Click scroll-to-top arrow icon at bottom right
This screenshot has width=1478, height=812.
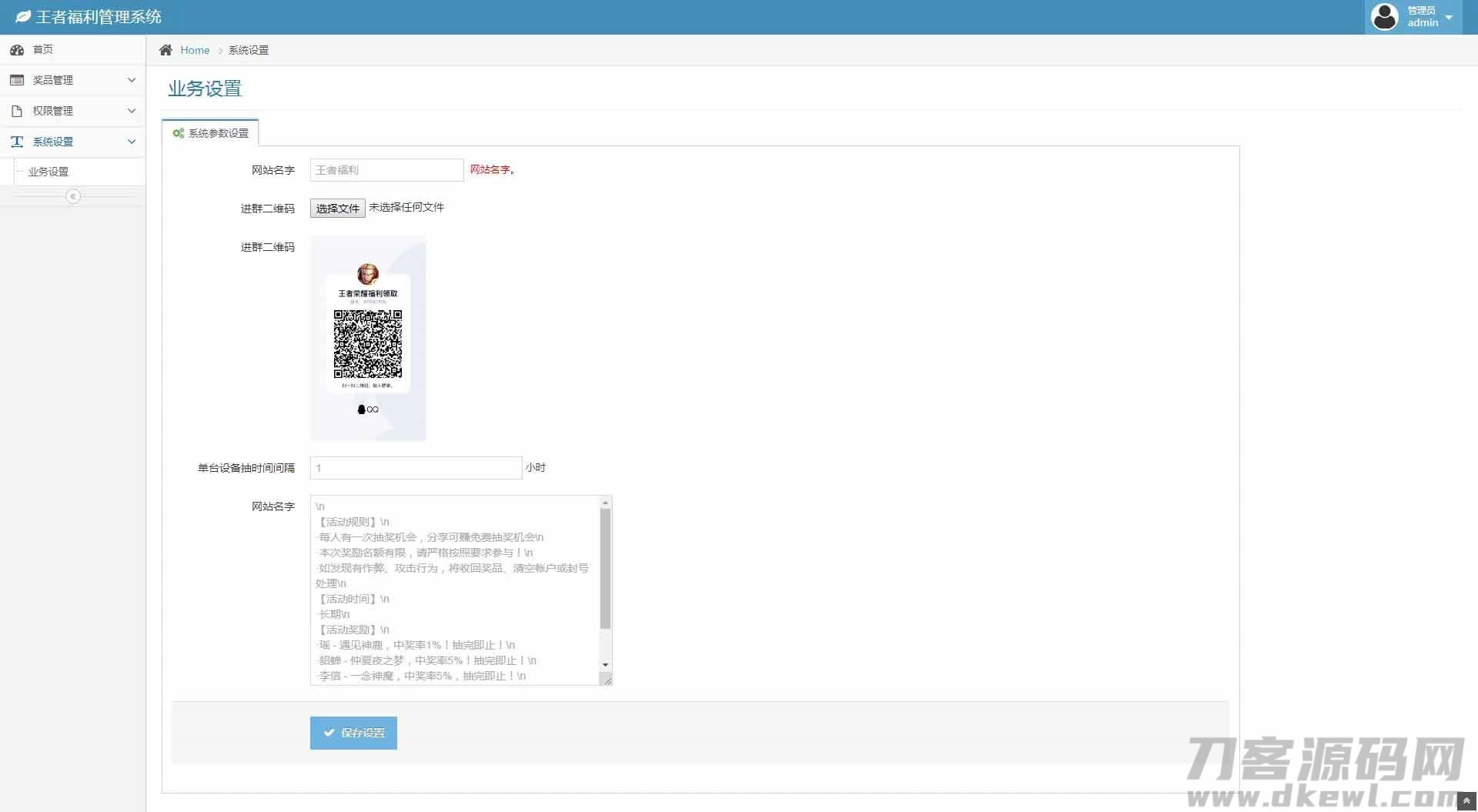pyautogui.click(x=1466, y=802)
